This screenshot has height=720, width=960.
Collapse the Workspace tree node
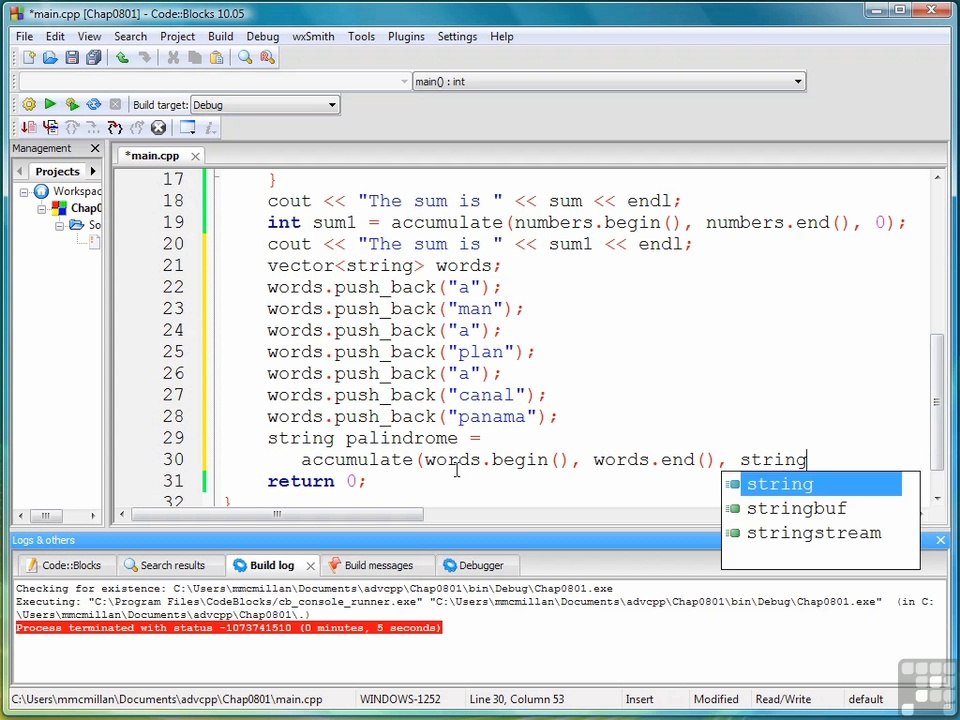click(24, 192)
